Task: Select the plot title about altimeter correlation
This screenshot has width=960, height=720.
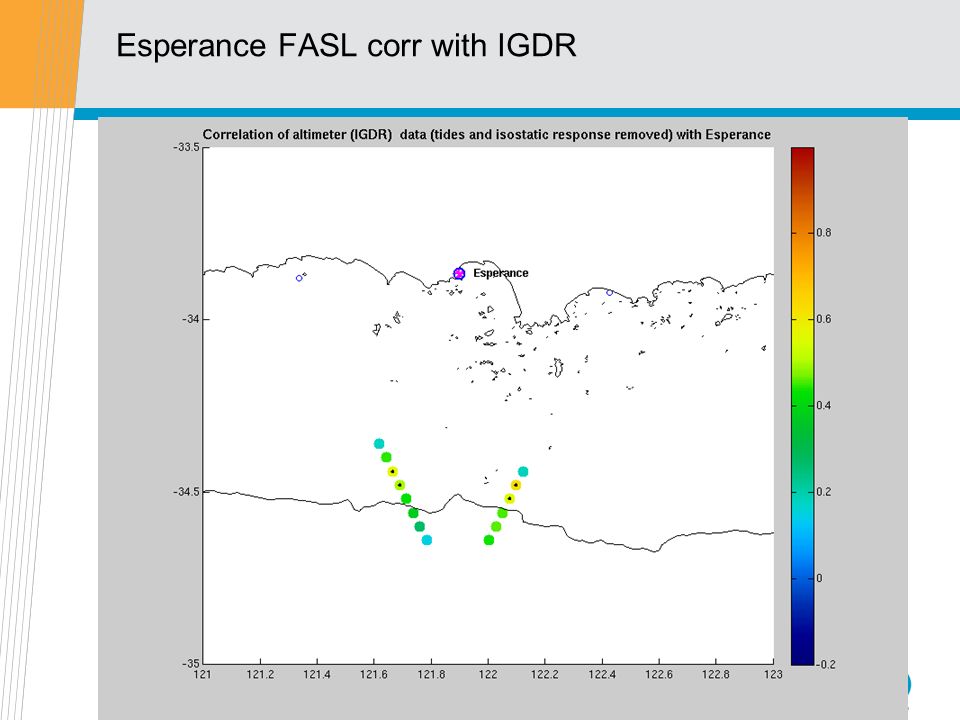Action: (487, 135)
